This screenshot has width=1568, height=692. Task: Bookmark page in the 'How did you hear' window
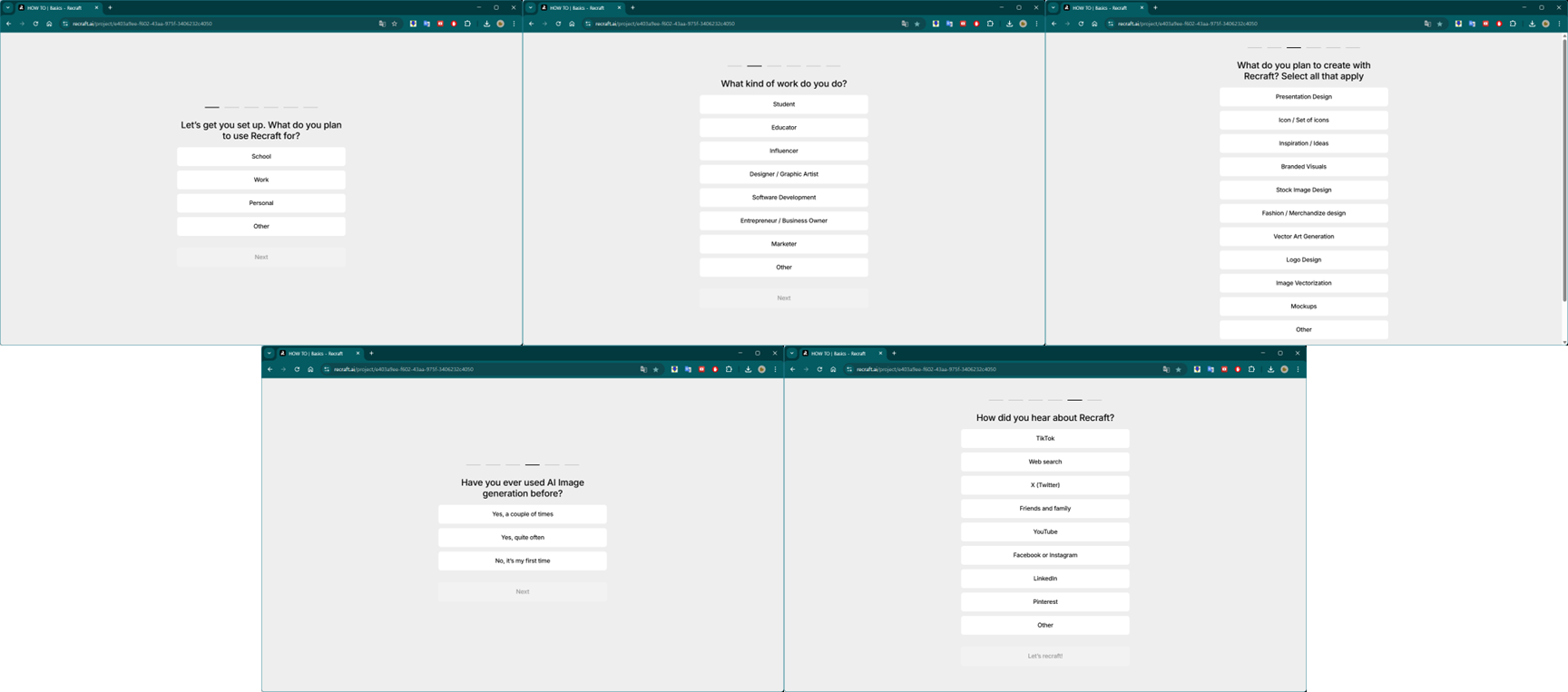tap(1179, 369)
